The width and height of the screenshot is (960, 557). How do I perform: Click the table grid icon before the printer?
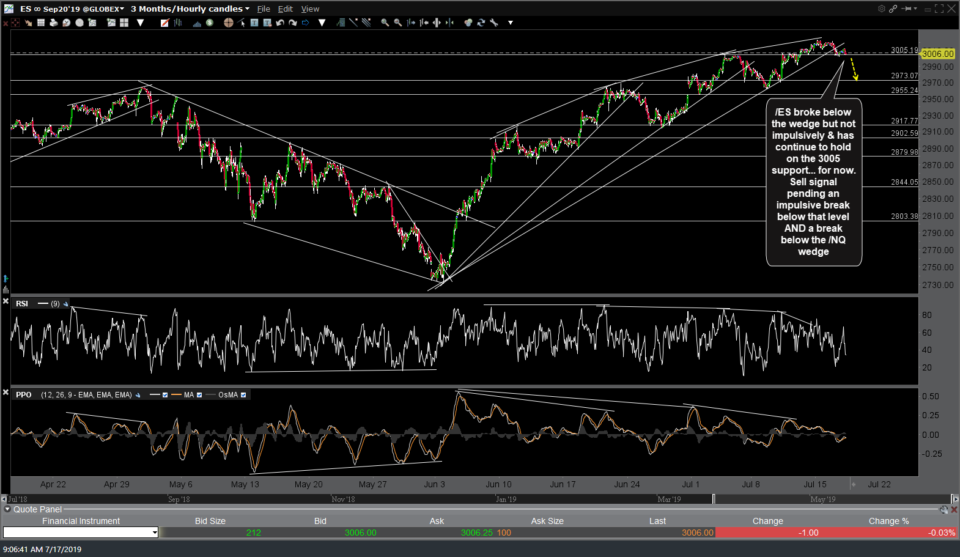tap(41, 23)
